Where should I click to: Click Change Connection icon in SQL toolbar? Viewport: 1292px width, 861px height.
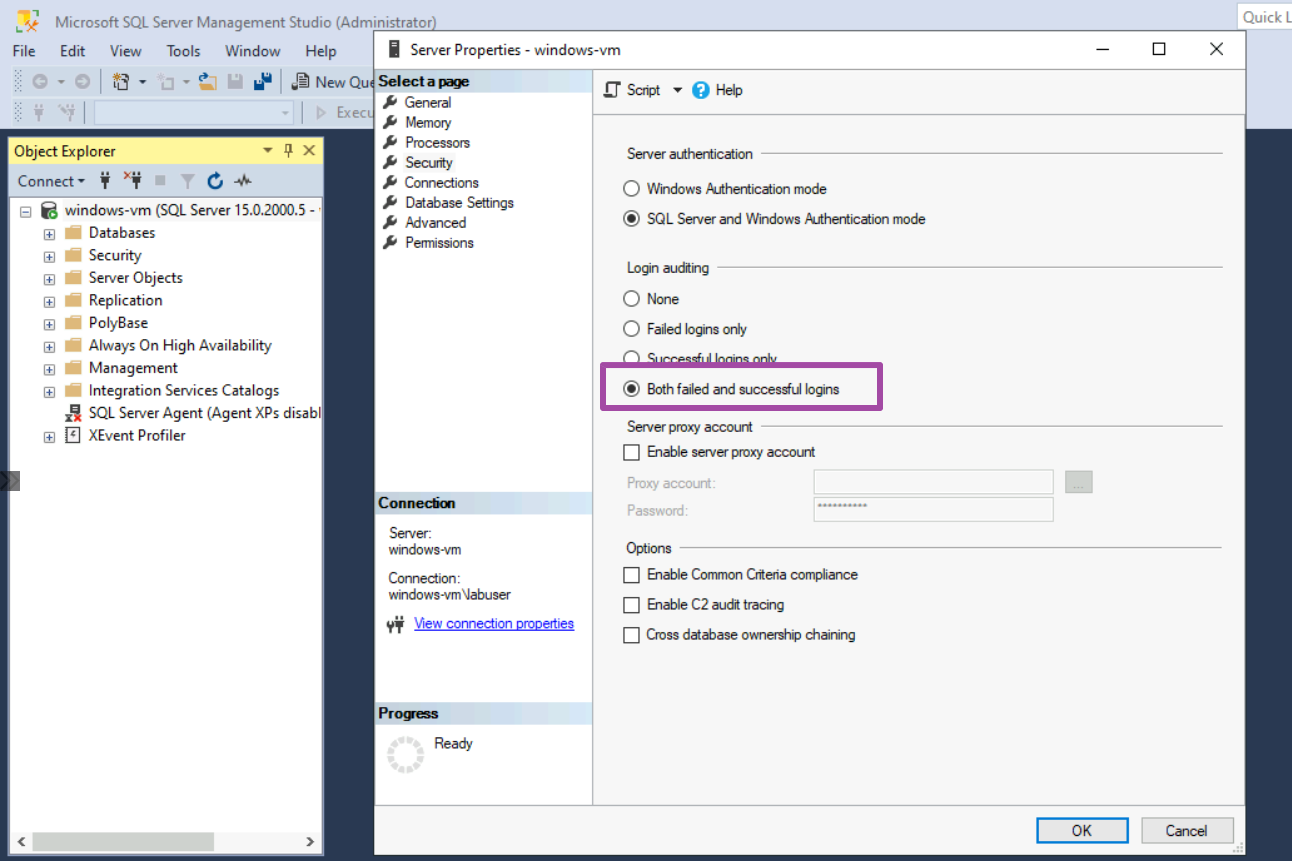pyautogui.click(x=67, y=112)
